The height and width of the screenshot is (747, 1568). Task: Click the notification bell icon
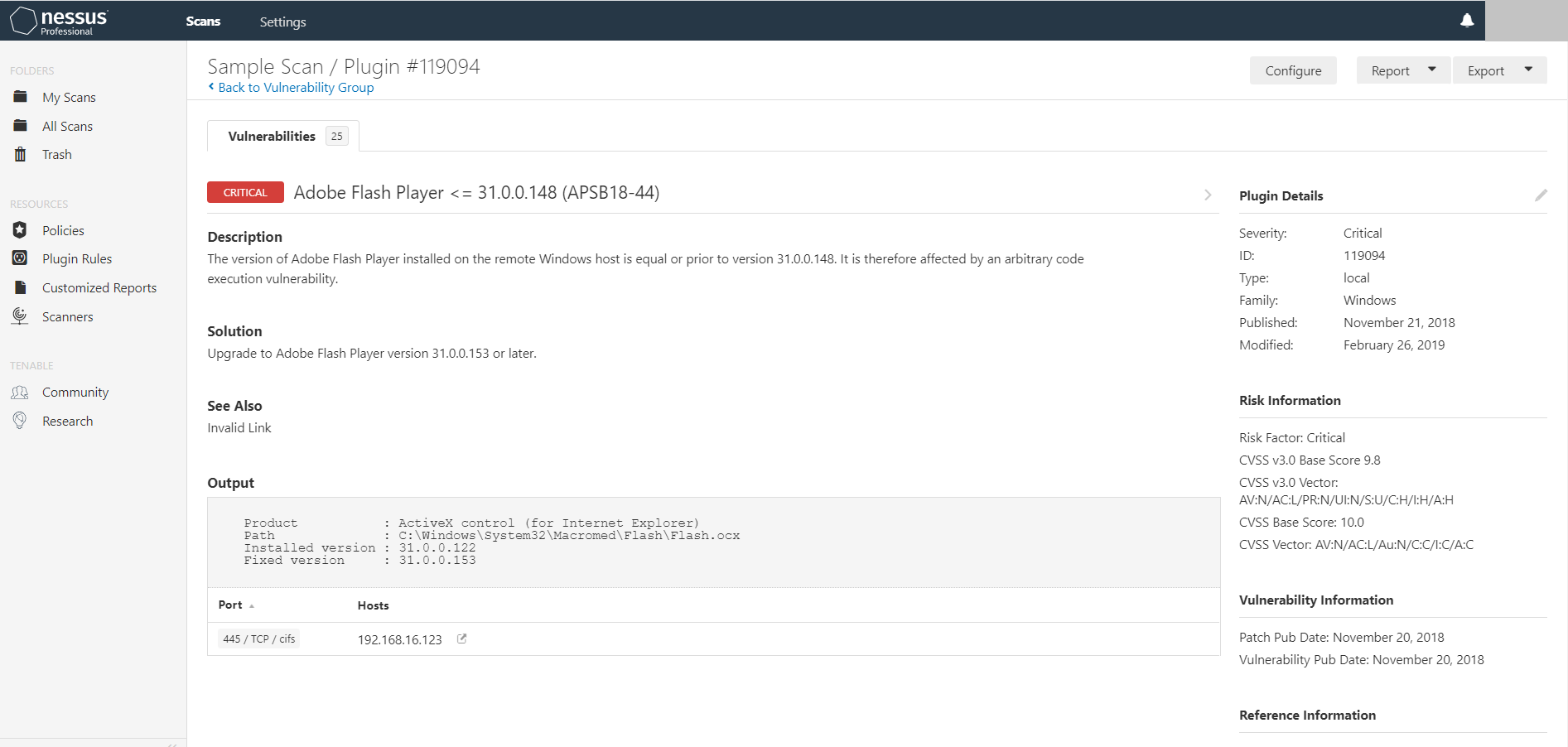pyautogui.click(x=1466, y=21)
